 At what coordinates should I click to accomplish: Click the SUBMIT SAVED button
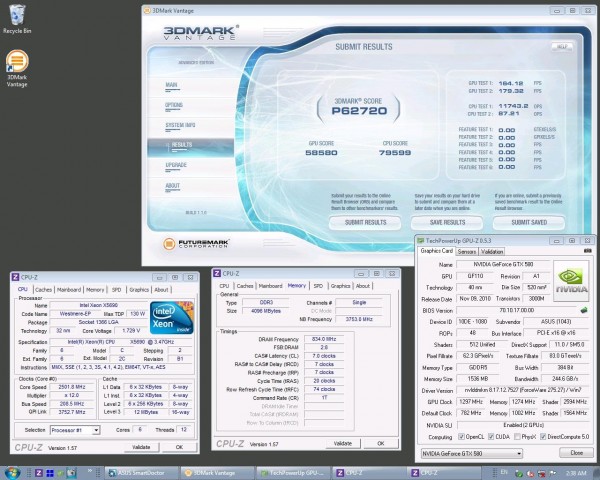[529, 222]
